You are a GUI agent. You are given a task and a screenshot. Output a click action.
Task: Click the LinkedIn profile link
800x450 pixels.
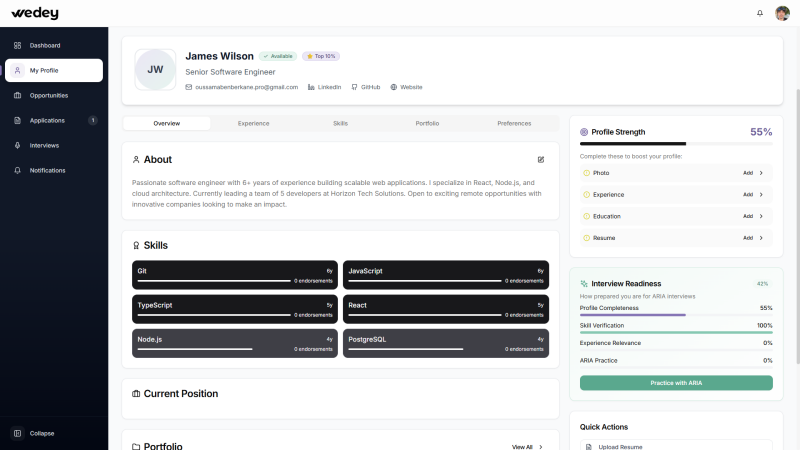coord(324,87)
